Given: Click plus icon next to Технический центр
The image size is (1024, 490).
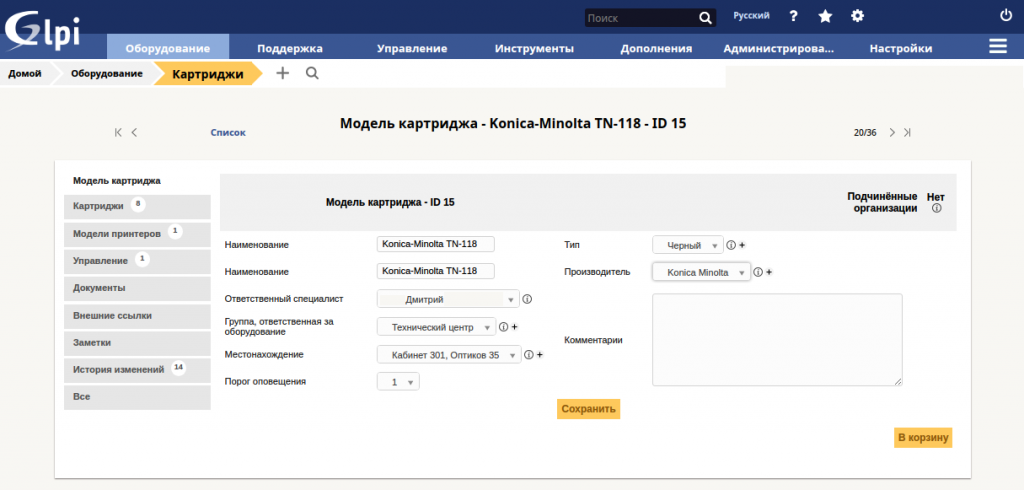Looking at the screenshot, I should pos(514,327).
